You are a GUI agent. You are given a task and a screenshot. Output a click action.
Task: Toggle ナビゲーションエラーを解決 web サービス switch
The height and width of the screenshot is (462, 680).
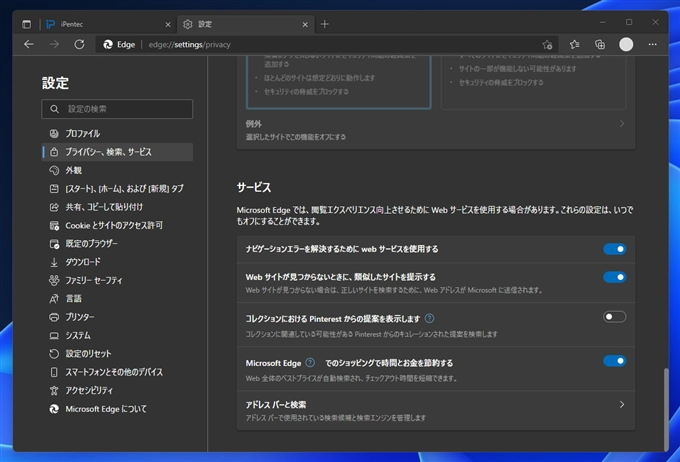615,249
